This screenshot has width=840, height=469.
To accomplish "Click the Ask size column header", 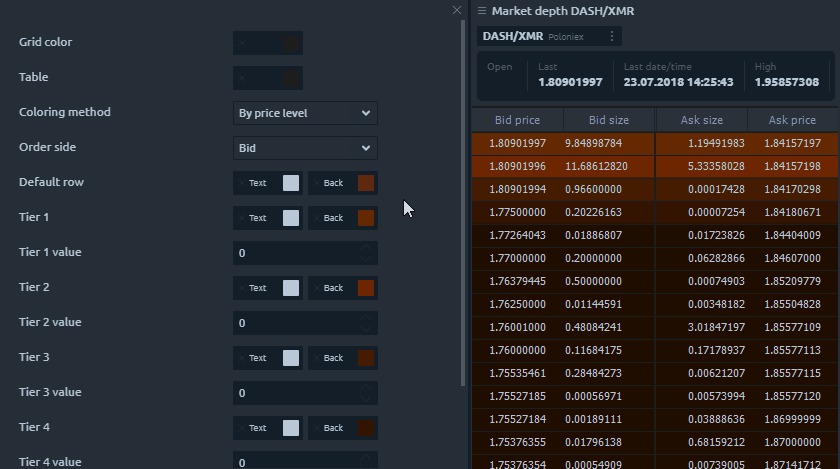I will (x=701, y=120).
